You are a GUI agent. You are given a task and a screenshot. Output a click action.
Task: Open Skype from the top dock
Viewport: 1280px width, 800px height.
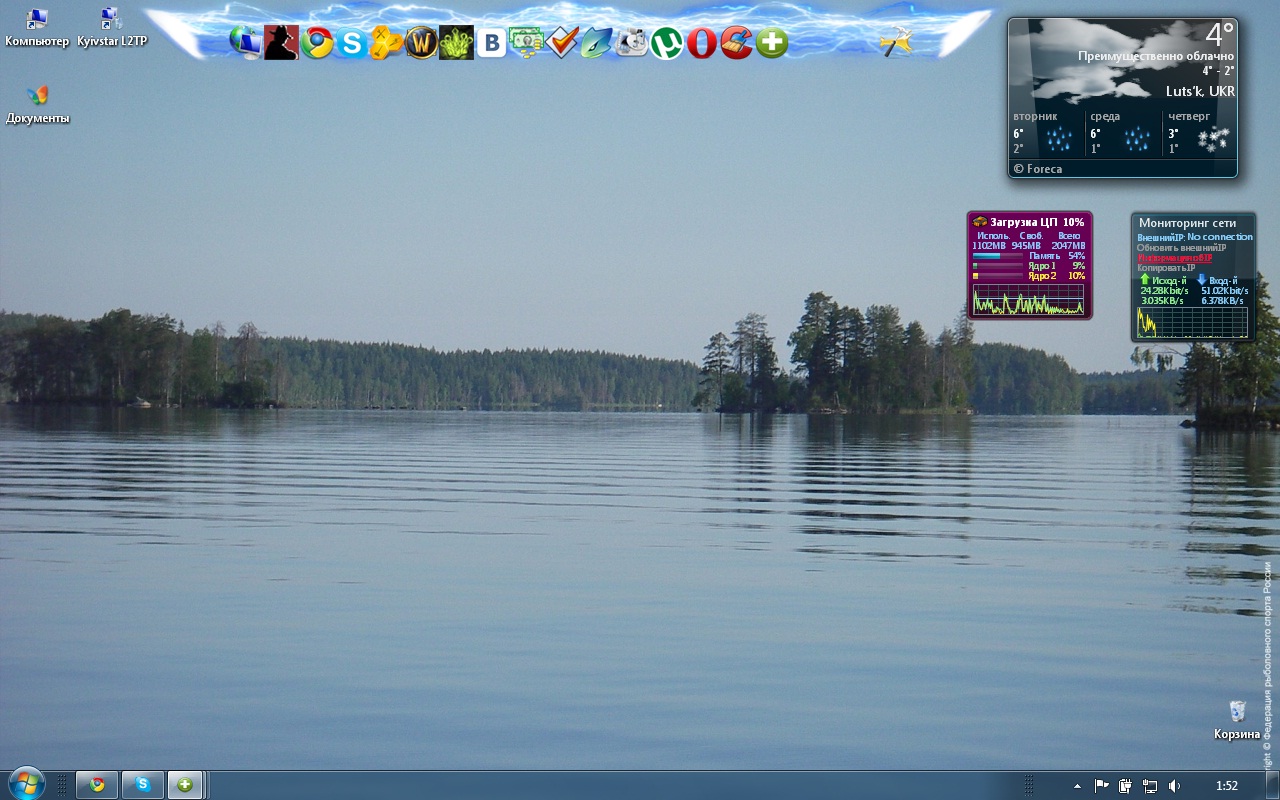[x=351, y=43]
